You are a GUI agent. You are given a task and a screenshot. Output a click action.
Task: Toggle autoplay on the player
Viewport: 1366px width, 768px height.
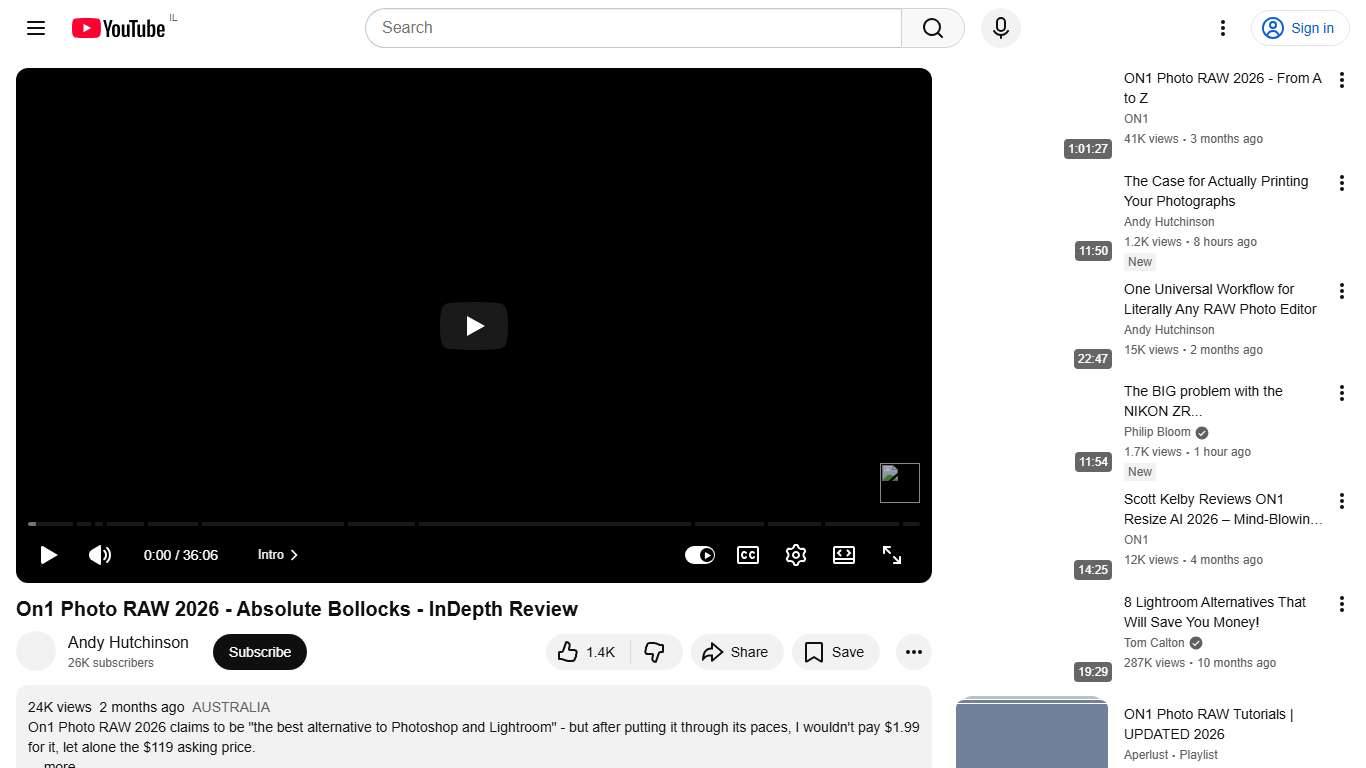coord(700,555)
